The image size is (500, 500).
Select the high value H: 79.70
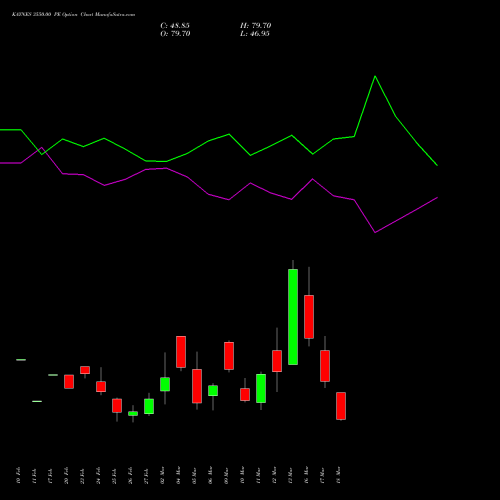click(255, 26)
